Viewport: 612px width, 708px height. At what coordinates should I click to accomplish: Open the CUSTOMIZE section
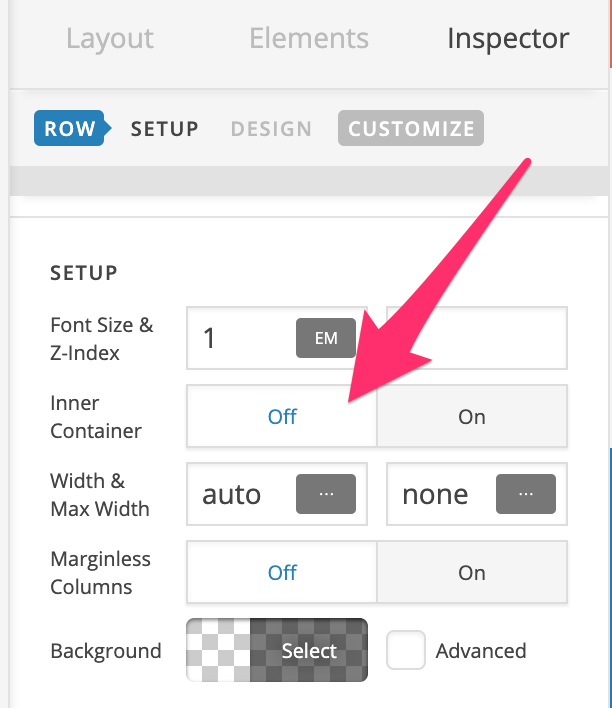click(411, 128)
